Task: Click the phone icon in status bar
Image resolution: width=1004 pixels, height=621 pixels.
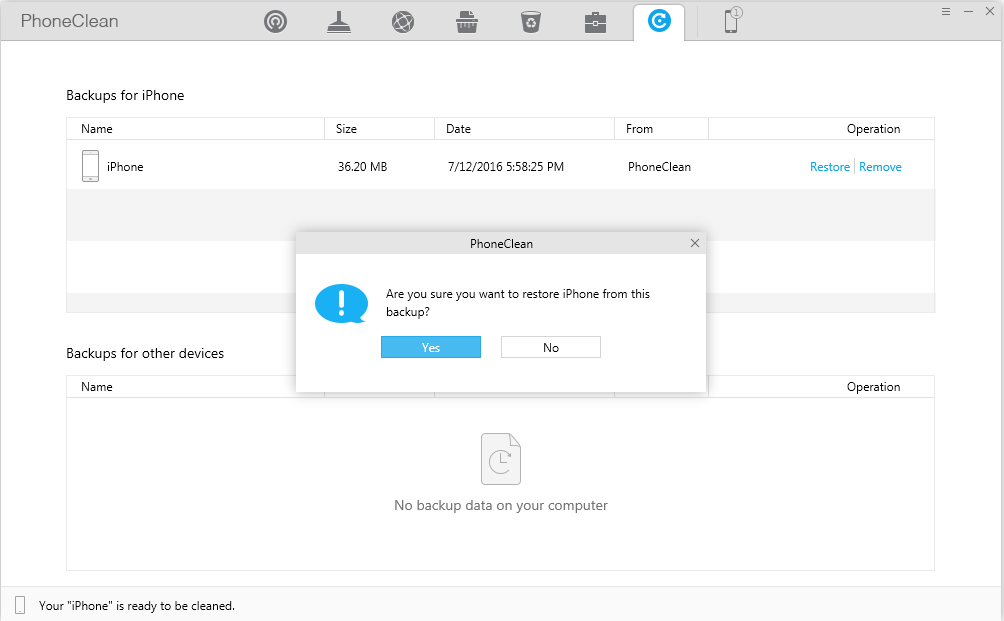Action: [20, 604]
